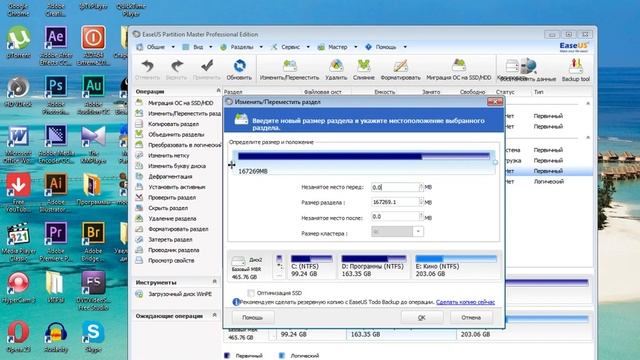
Task: Open the Размер кластера dropdown
Action: click(x=418, y=232)
